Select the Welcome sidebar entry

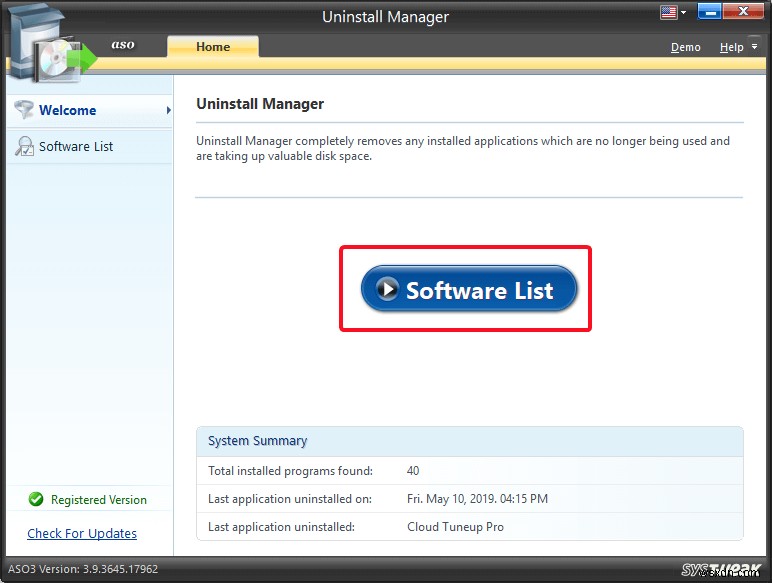68,110
